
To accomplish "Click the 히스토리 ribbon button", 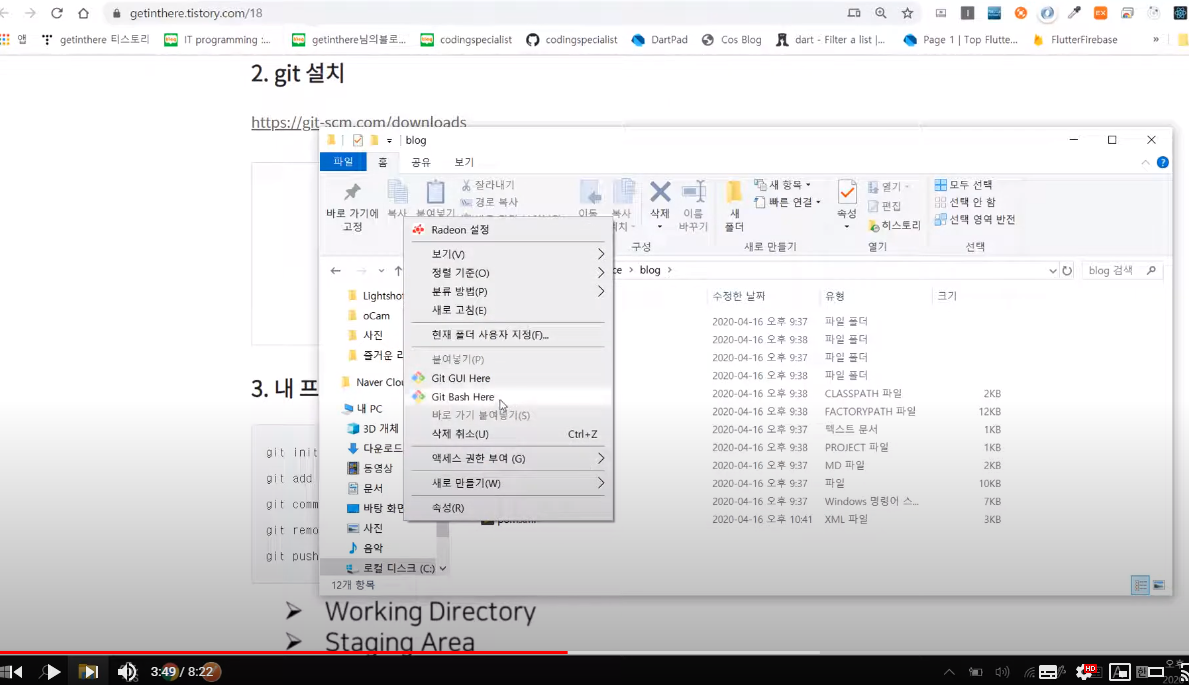I will [895, 225].
